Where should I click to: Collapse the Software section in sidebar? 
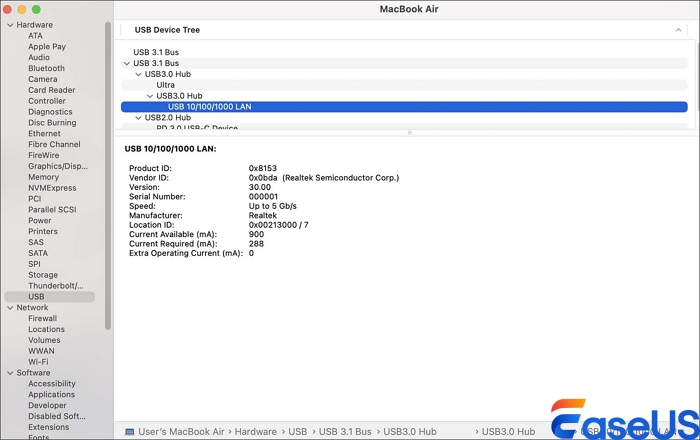10,373
